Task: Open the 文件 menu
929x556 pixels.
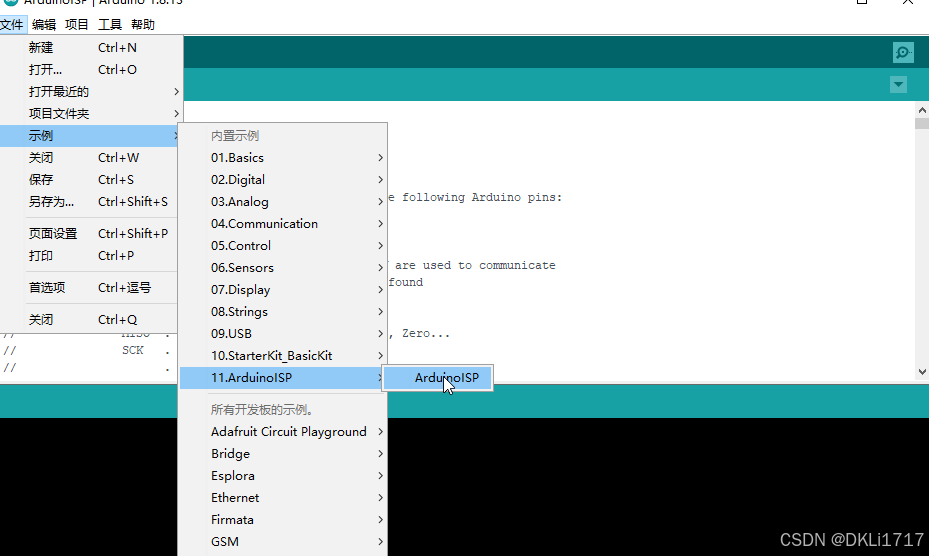Action: tap(12, 24)
